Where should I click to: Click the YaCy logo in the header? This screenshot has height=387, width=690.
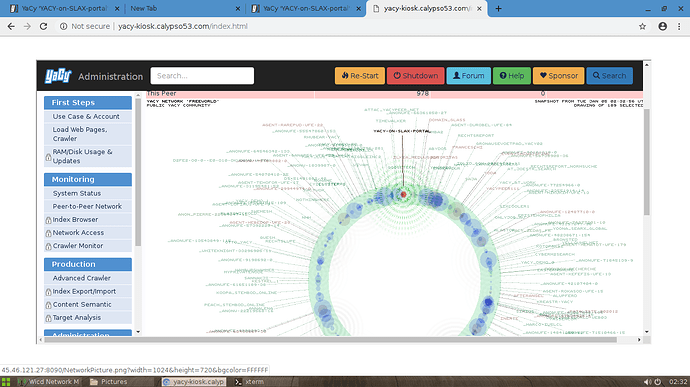tap(58, 76)
